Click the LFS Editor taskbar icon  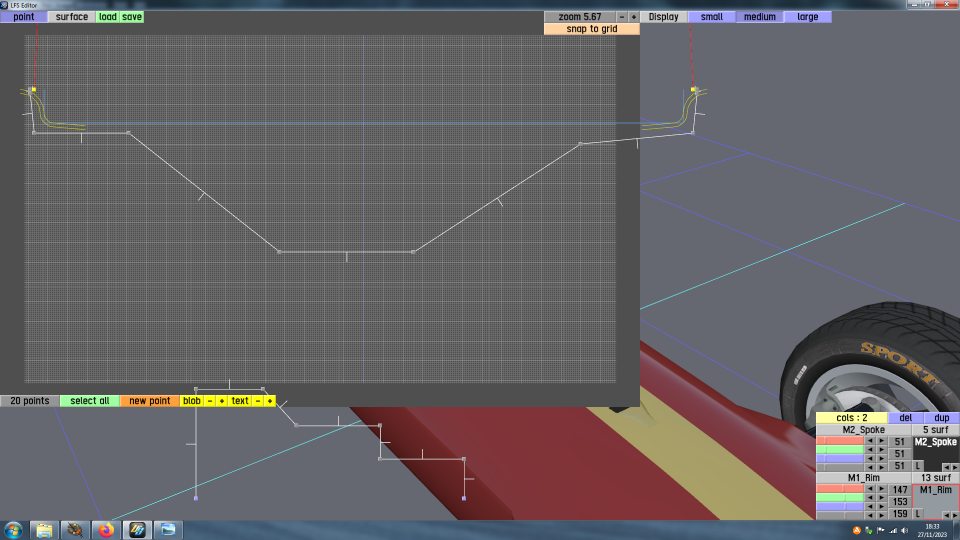[x=137, y=530]
